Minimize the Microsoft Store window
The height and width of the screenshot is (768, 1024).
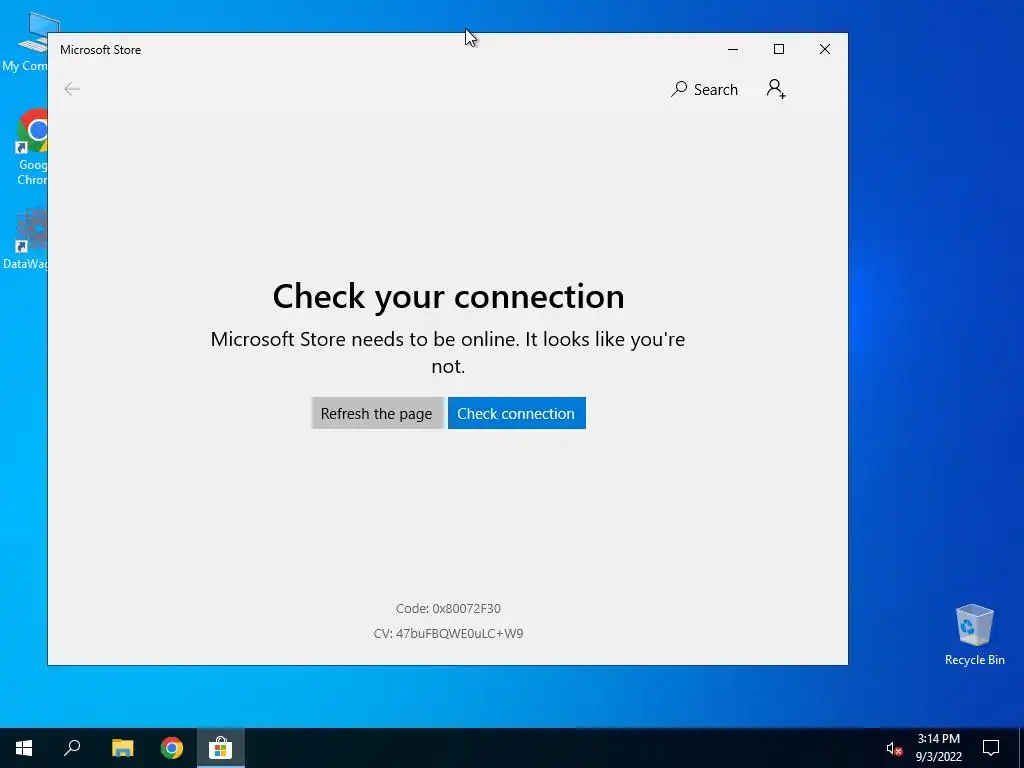(x=733, y=50)
